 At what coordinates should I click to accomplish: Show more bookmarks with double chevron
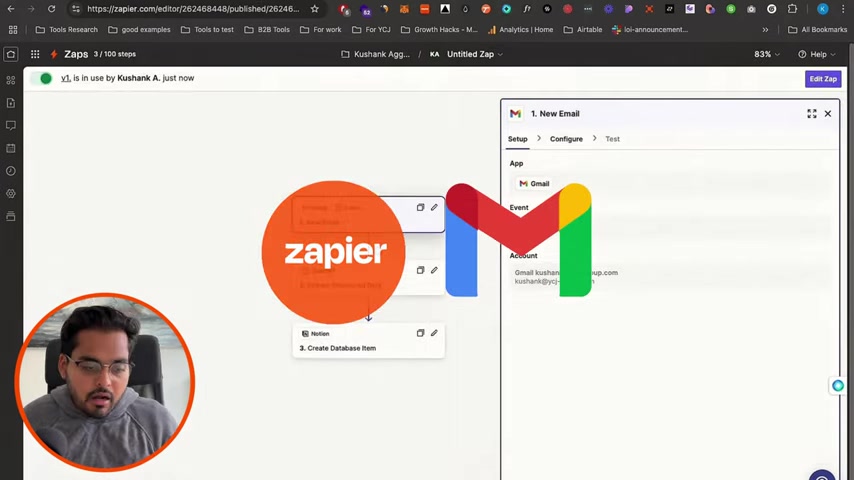click(x=765, y=29)
